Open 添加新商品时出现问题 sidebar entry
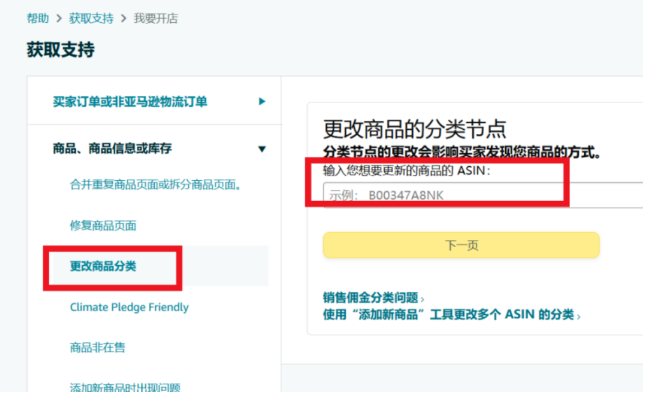 [125, 388]
